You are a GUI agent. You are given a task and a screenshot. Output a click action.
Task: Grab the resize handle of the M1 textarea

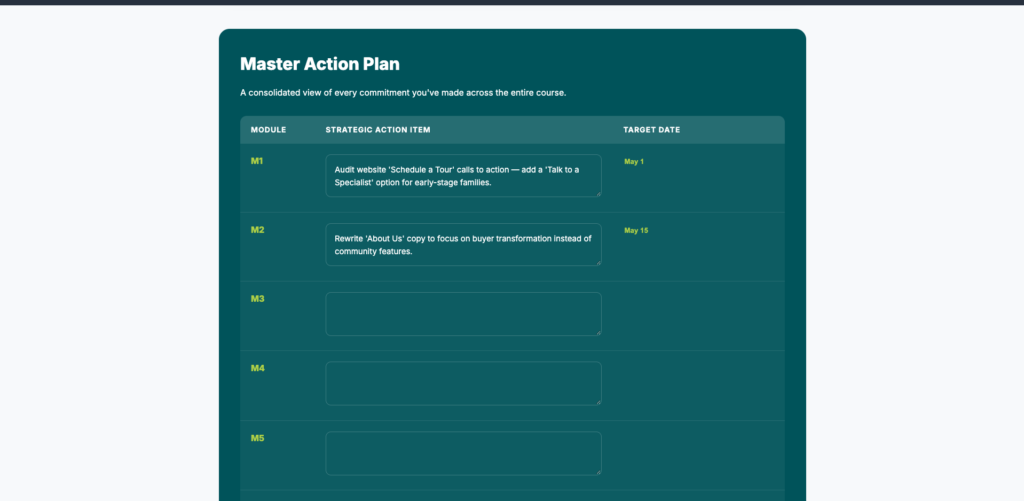pyautogui.click(x=598, y=193)
